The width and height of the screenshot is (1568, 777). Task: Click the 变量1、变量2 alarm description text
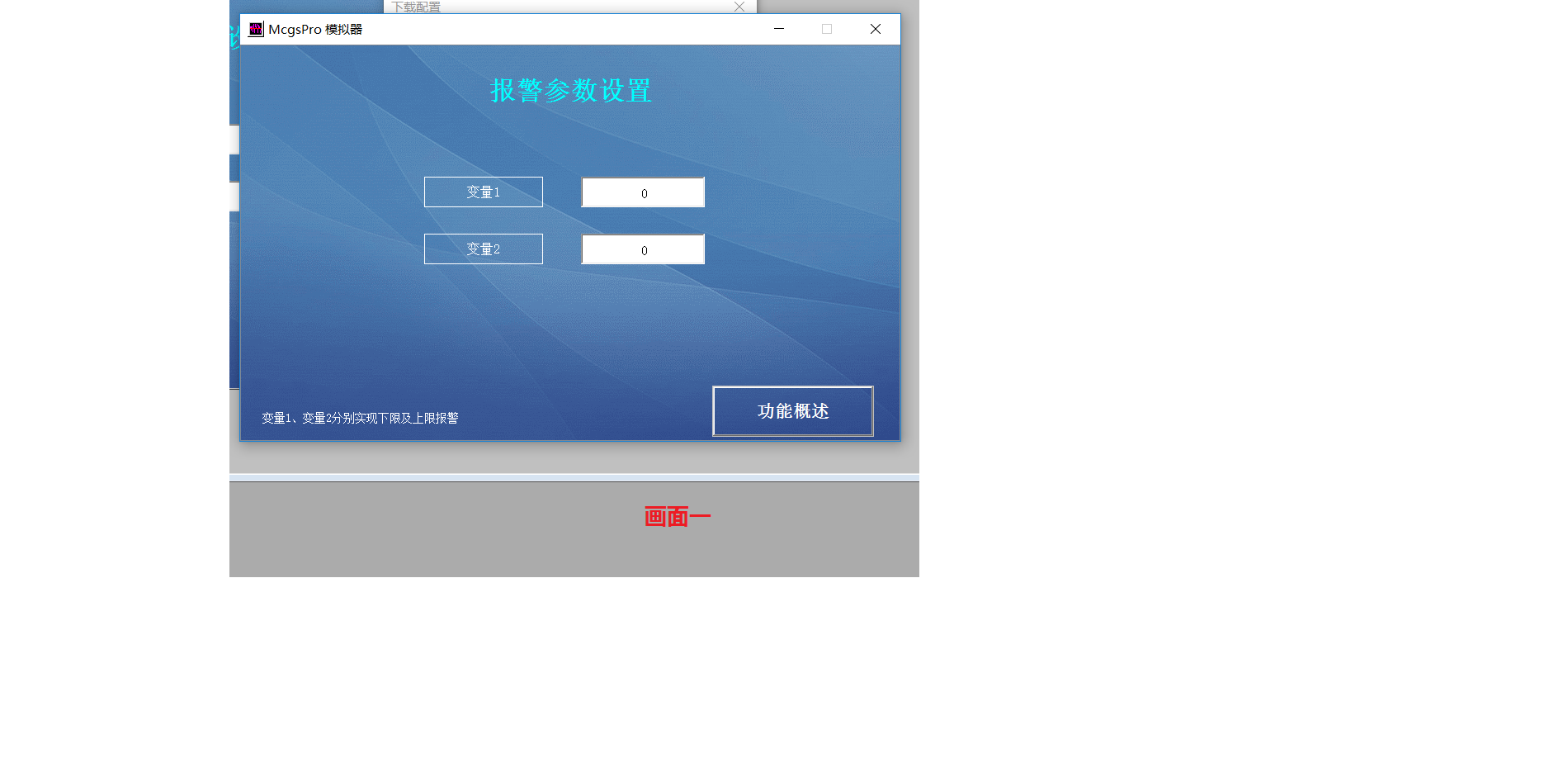coord(360,419)
